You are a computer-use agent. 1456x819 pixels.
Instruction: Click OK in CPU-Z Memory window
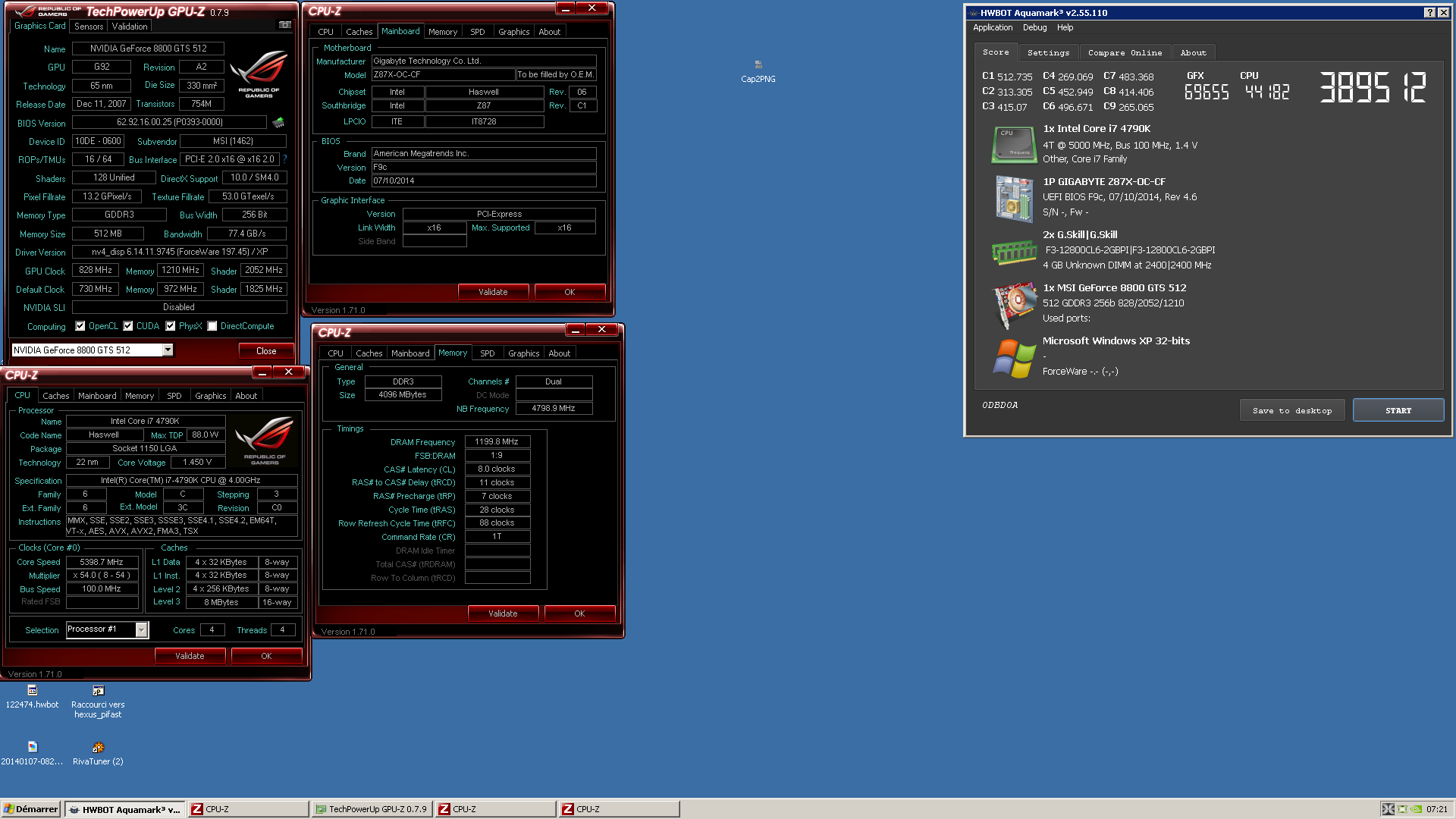(x=579, y=613)
